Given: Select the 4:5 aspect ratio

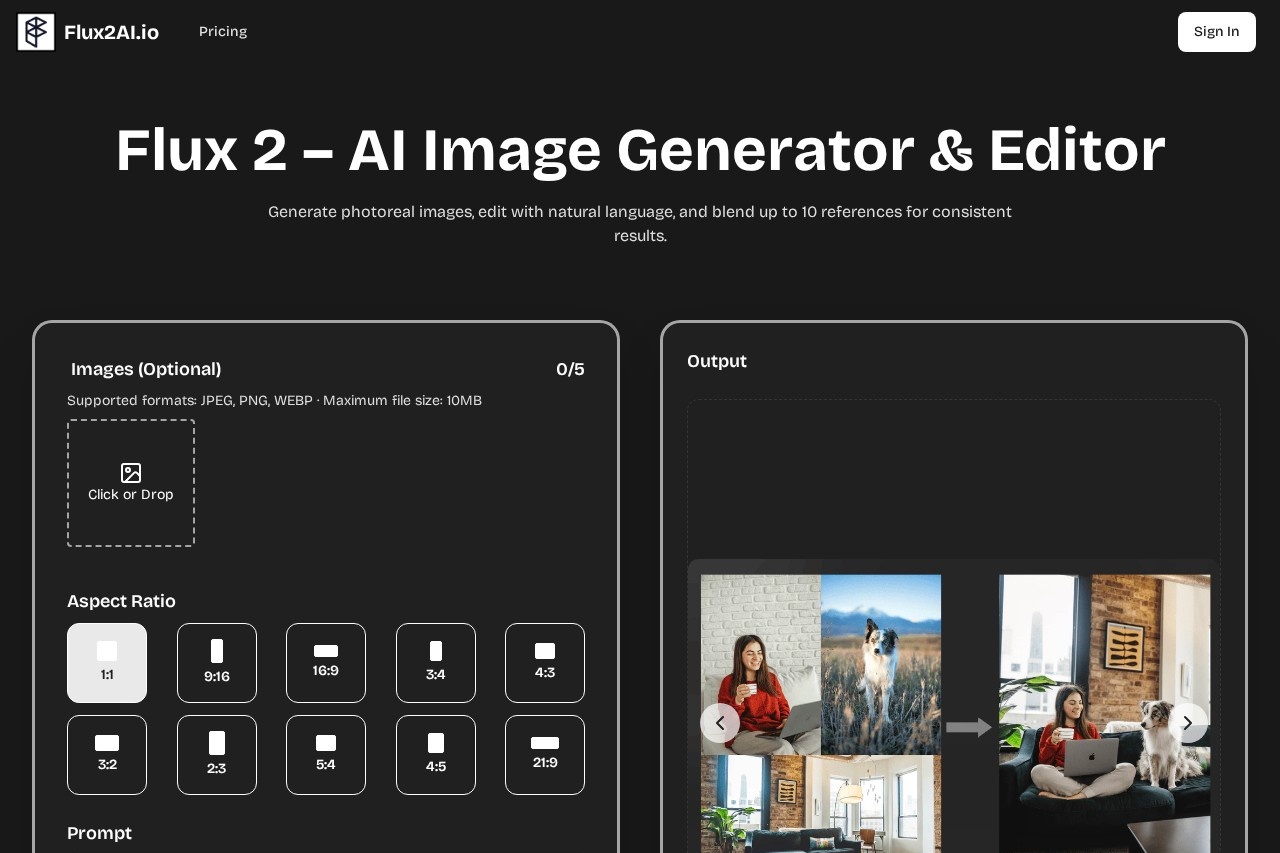Looking at the screenshot, I should point(436,754).
